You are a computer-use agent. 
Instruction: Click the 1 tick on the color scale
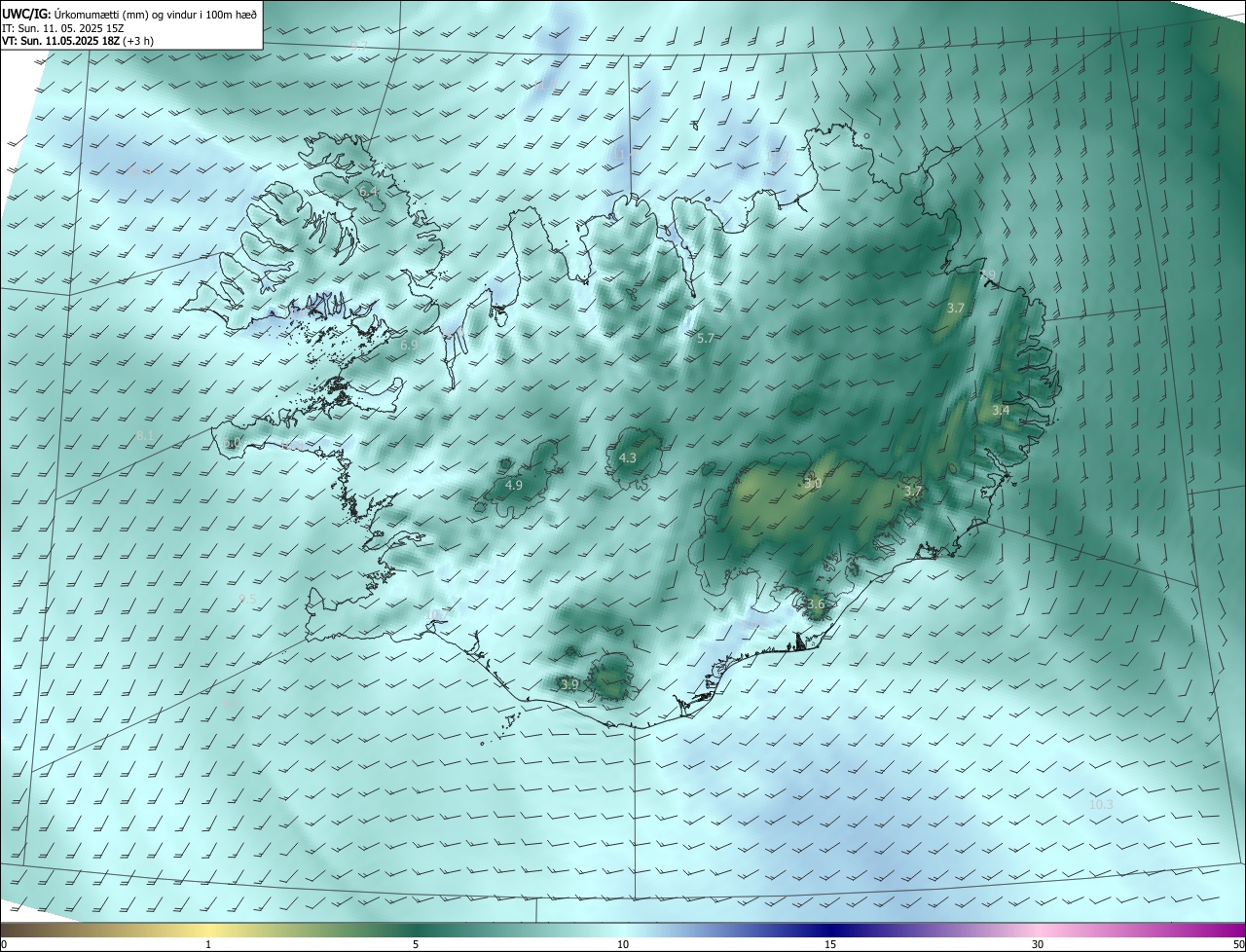[x=208, y=944]
